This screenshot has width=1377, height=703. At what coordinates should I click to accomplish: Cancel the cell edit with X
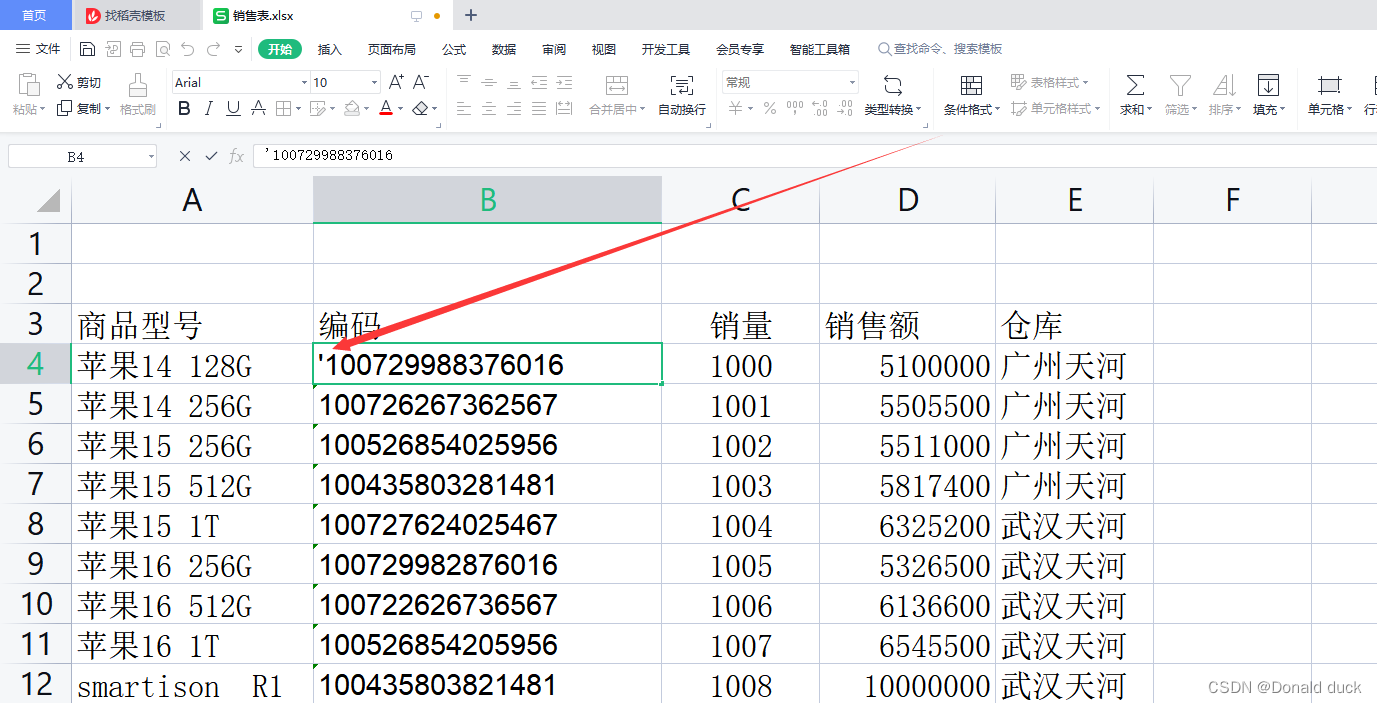[184, 156]
